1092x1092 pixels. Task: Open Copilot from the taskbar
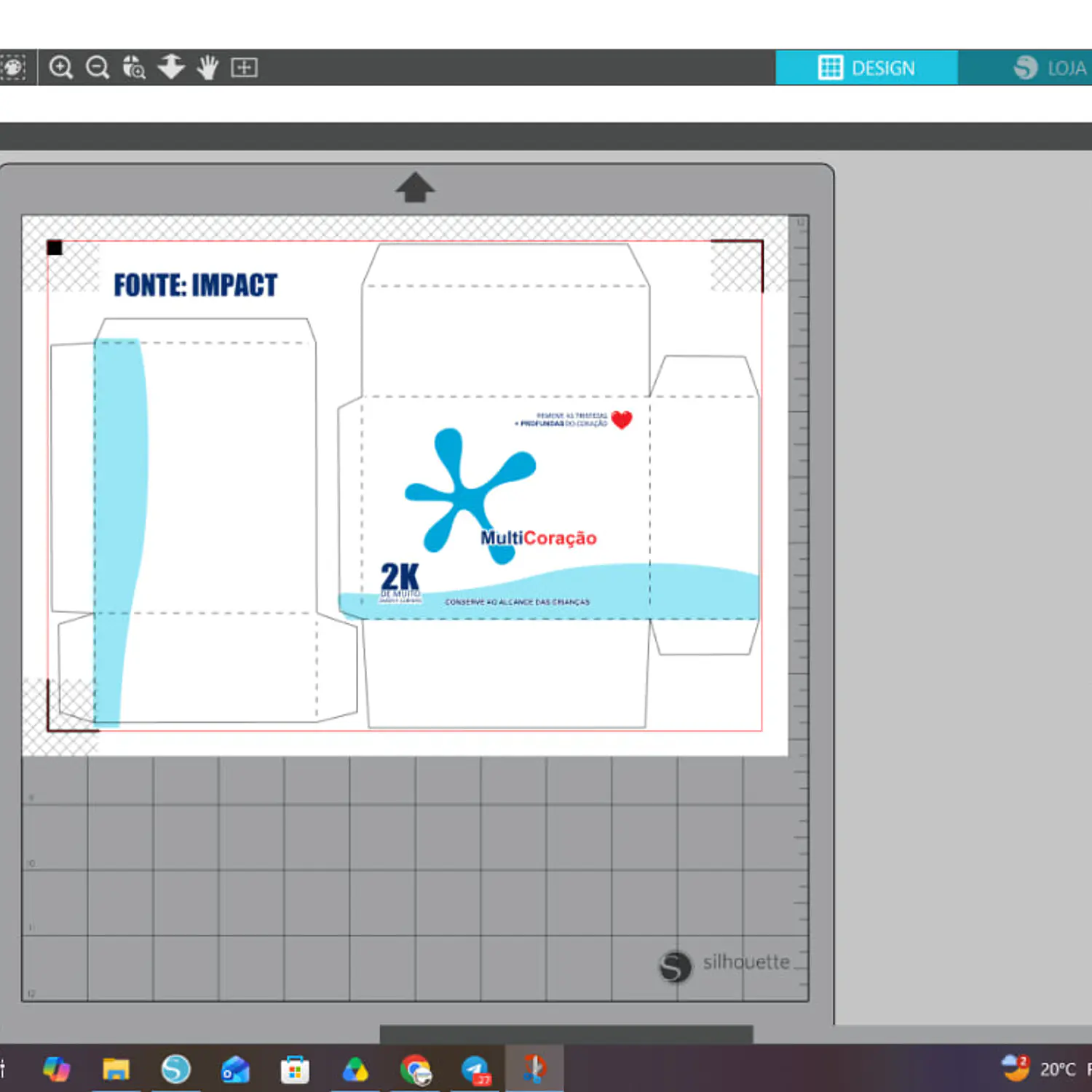click(56, 1069)
